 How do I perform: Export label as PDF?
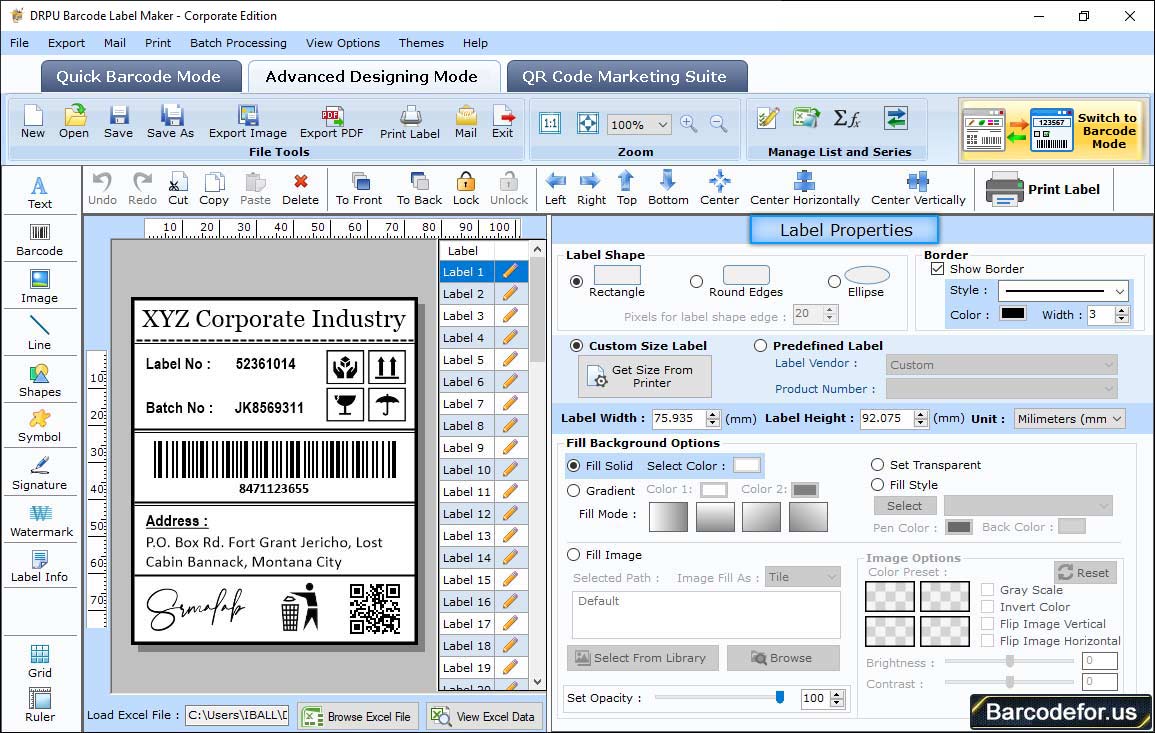[x=331, y=122]
